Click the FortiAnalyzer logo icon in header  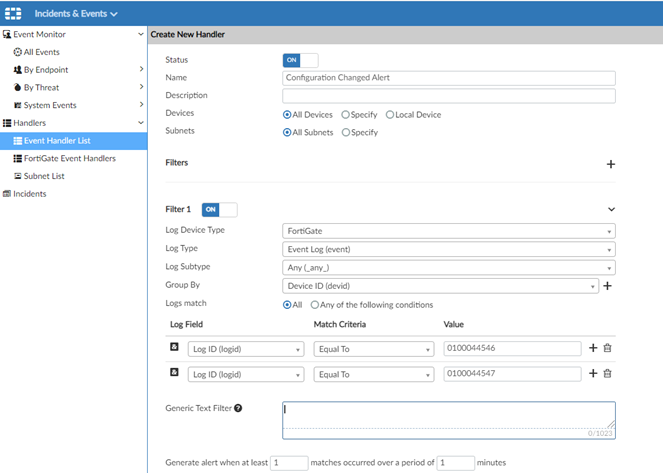tap(14, 14)
